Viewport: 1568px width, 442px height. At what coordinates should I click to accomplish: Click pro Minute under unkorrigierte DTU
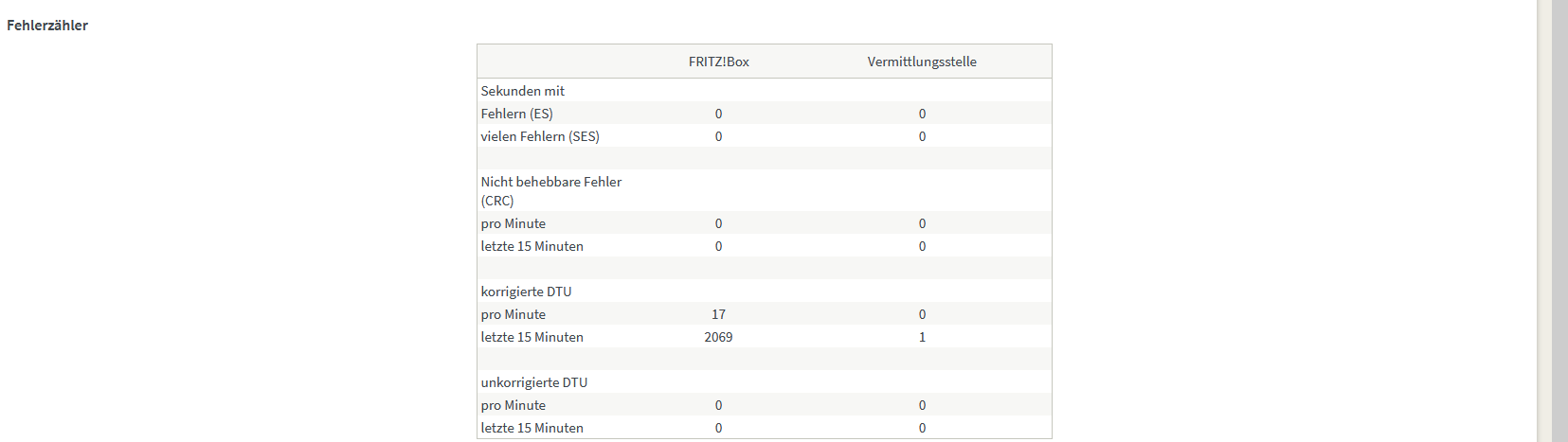pos(513,405)
